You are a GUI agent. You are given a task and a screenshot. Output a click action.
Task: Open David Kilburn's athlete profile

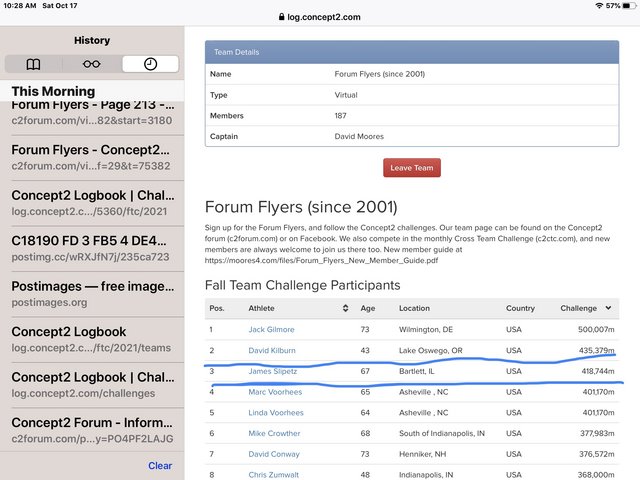[272, 350]
